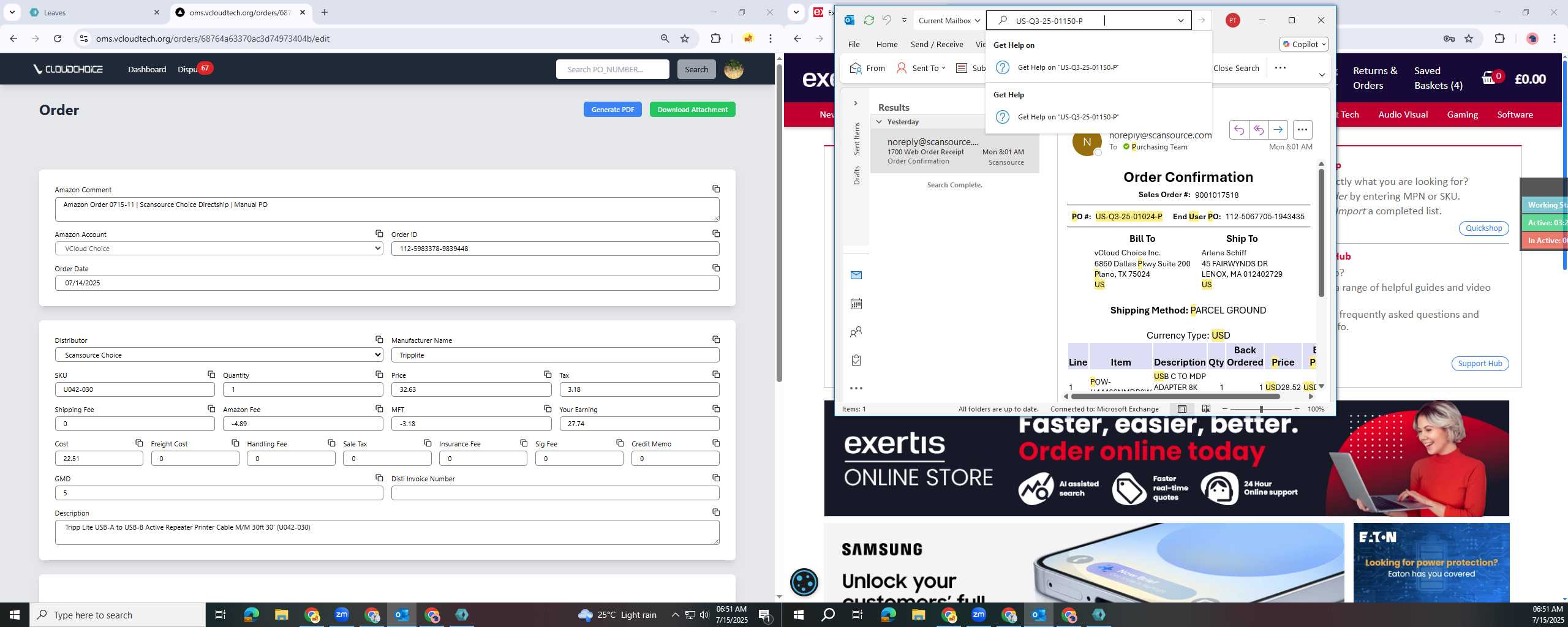Click Reply arrow in email header
The height and width of the screenshot is (627, 1568).
click(1238, 130)
